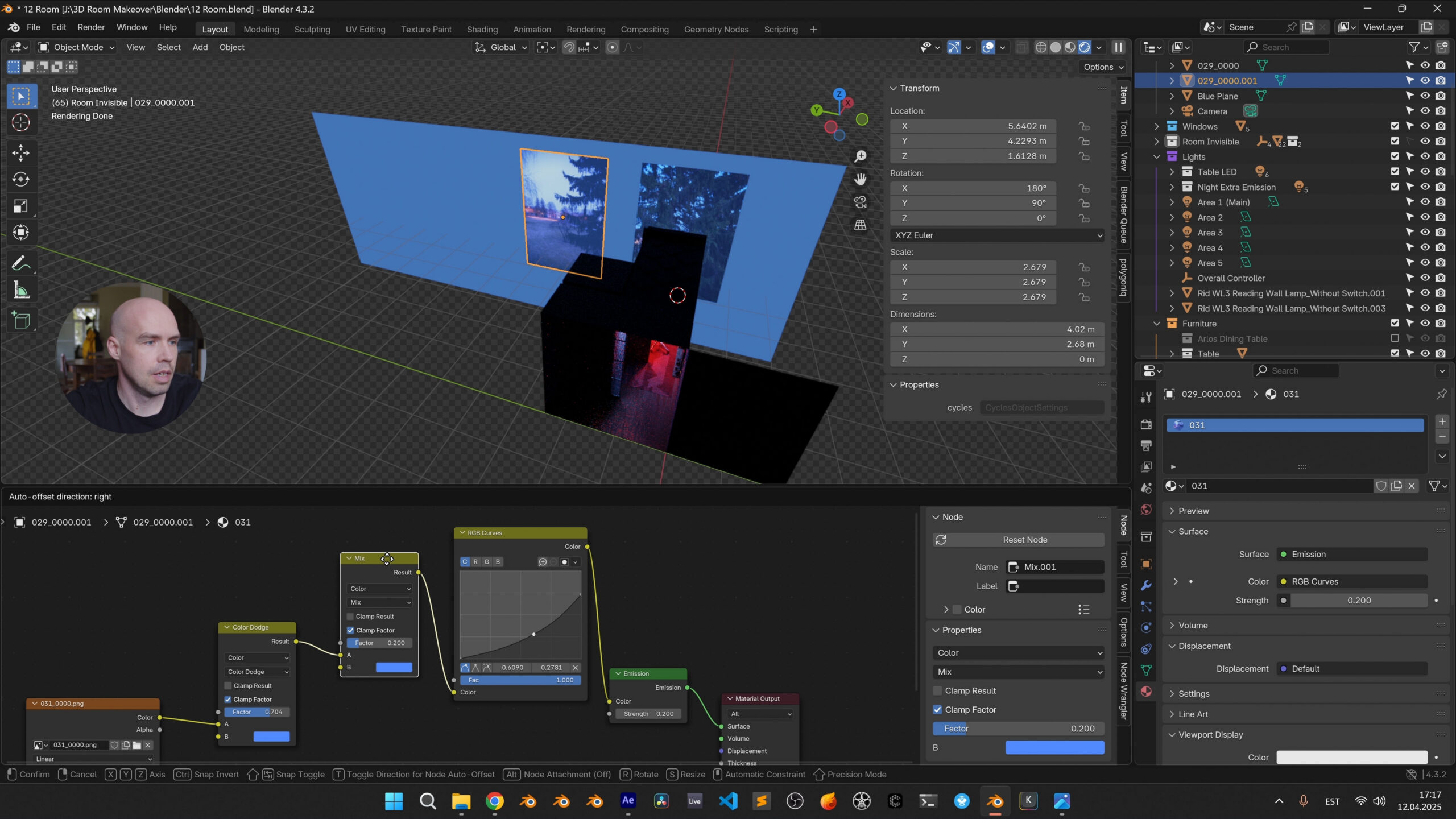This screenshot has height=819, width=1456.
Task: Open the Object Data mesh properties tab
Action: click(1146, 670)
